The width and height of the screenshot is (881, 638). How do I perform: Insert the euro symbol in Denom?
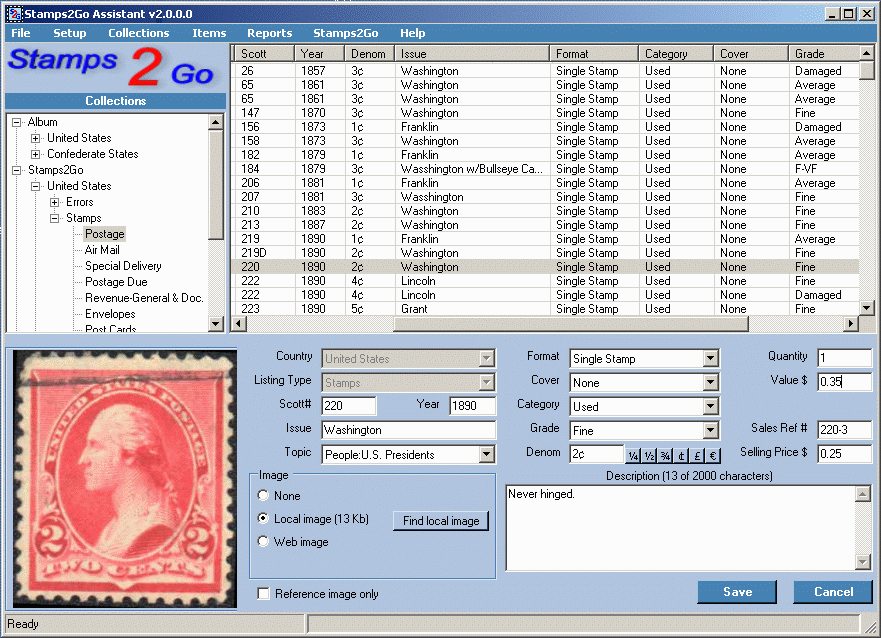click(x=712, y=455)
